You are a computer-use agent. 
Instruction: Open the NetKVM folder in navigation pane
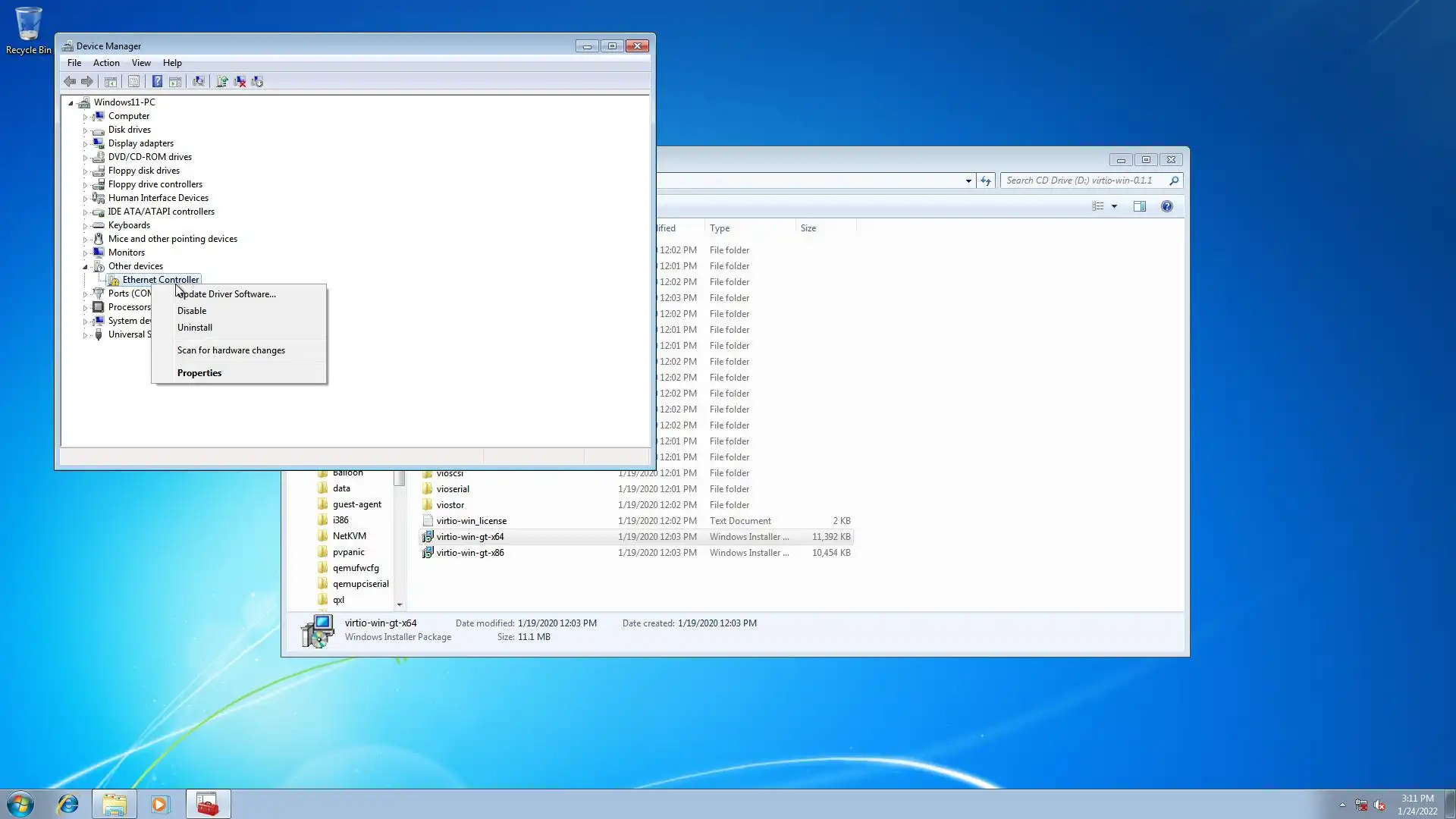click(349, 536)
